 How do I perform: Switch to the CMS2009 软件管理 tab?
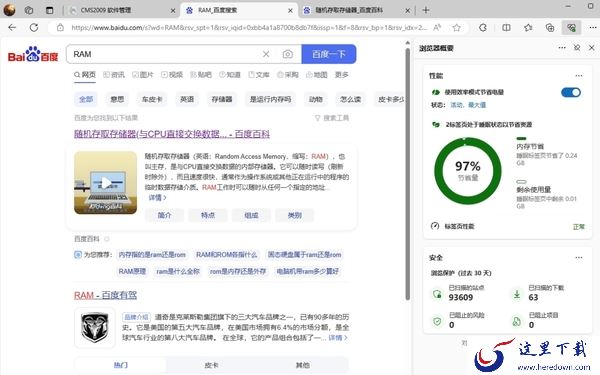(x=121, y=10)
